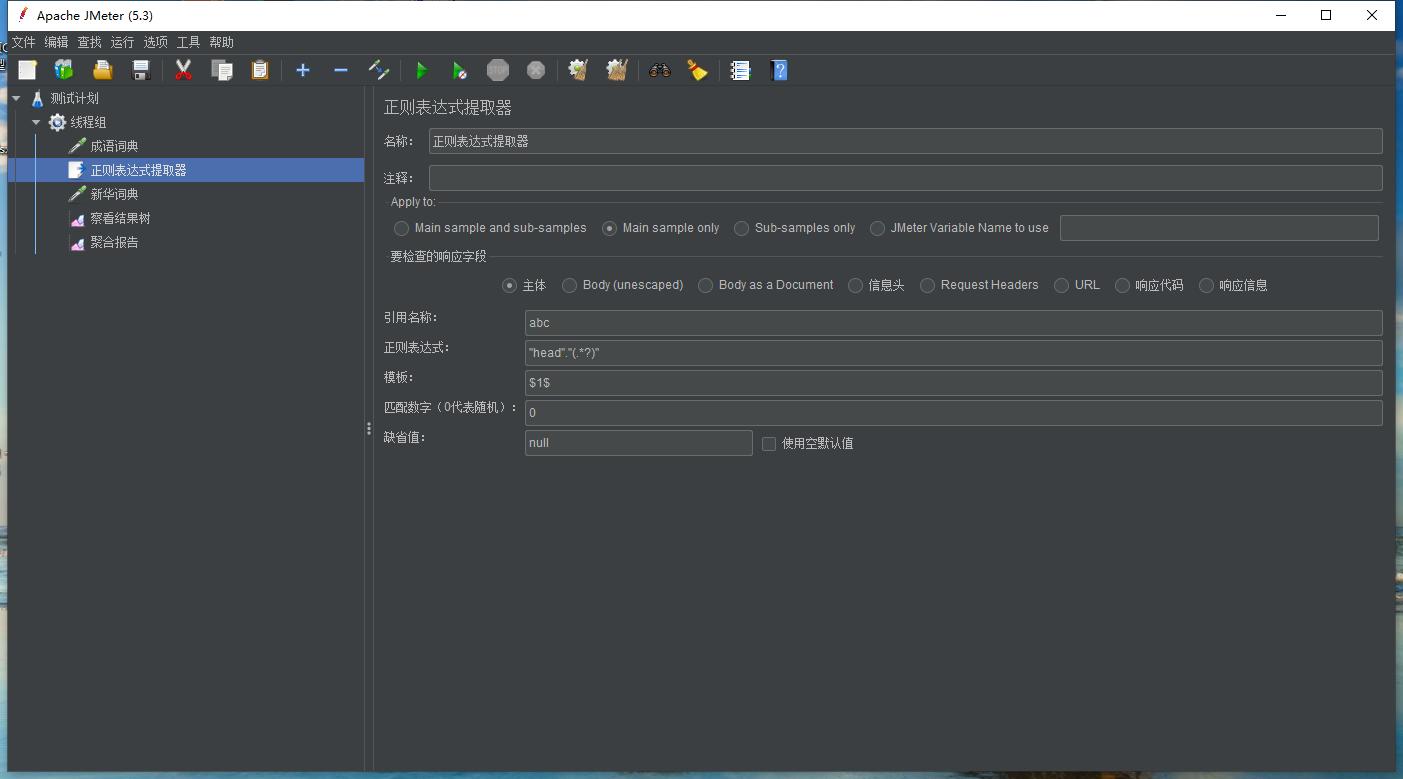The image size is (1403, 779).
Task: Select 线程组 in the tree
Action: tap(88, 122)
